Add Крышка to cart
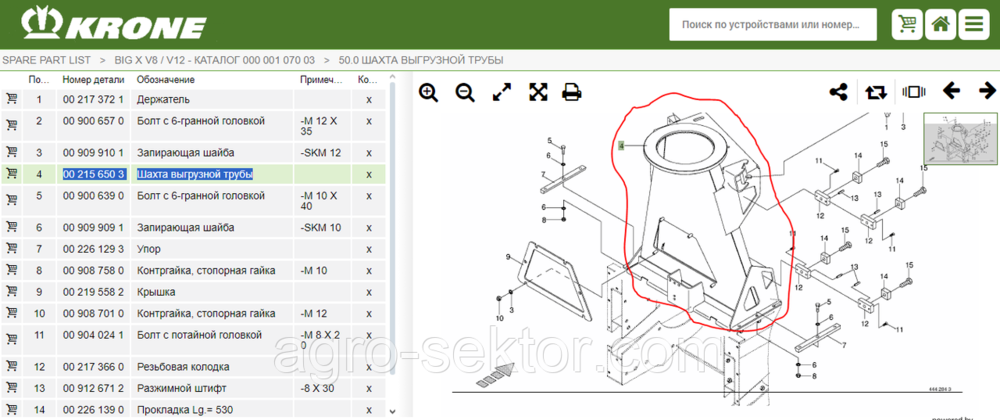The image size is (1000, 420). click(11, 291)
